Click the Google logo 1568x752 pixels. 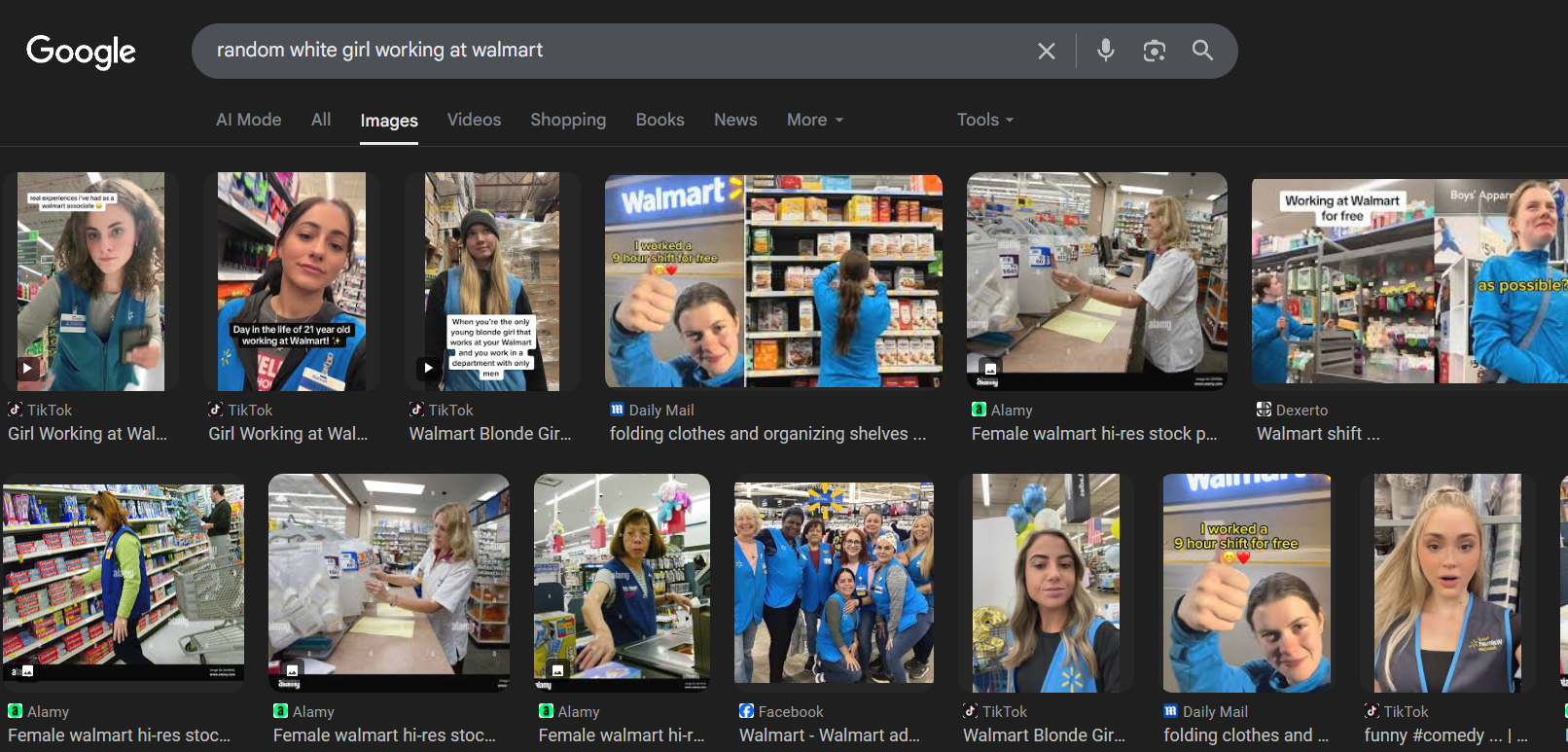[81, 52]
